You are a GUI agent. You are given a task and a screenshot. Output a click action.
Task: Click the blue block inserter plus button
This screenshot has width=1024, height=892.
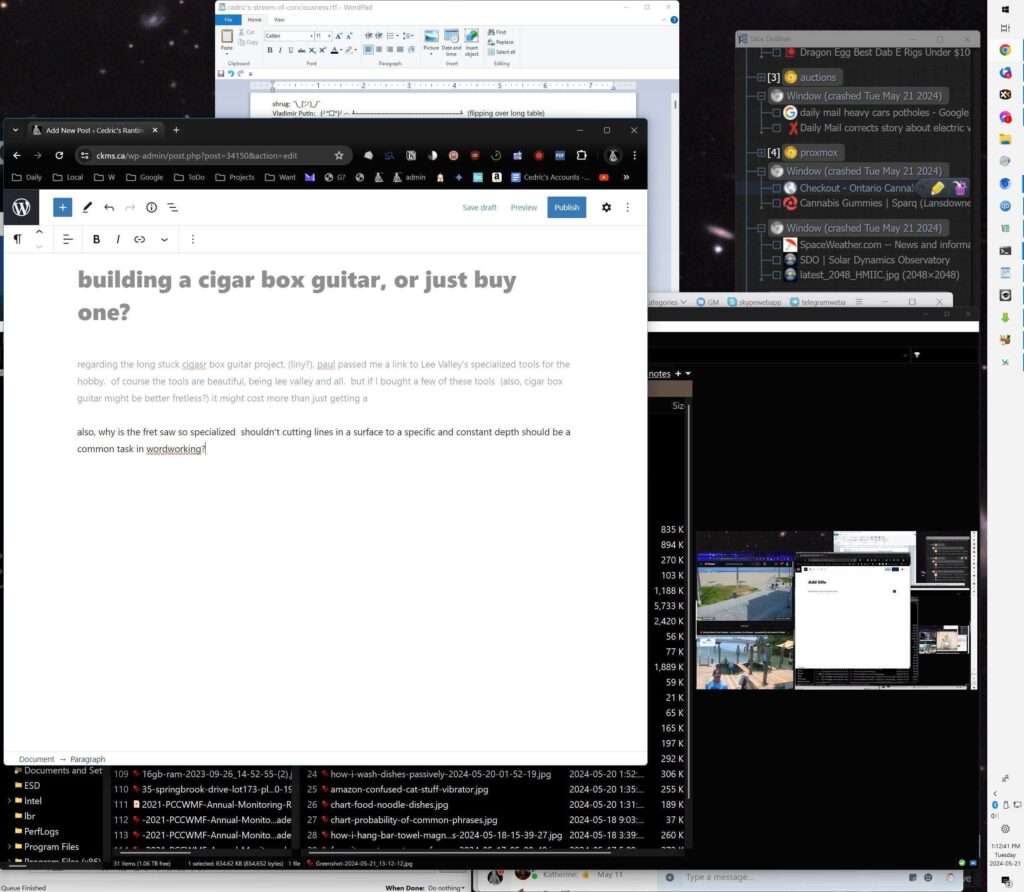pyautogui.click(x=62, y=207)
